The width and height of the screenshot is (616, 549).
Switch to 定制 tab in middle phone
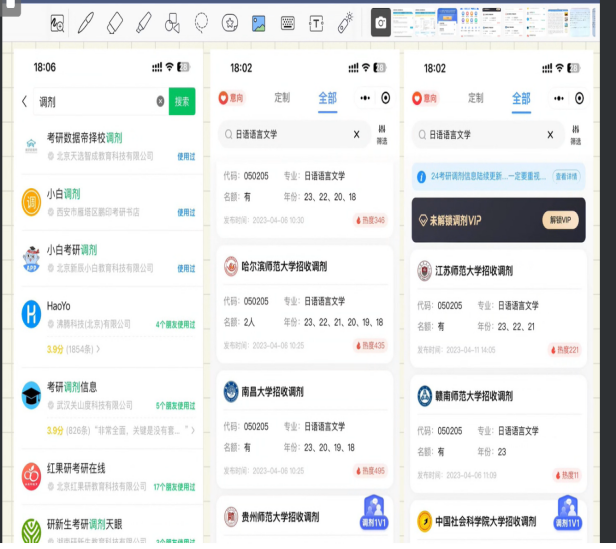(282, 98)
